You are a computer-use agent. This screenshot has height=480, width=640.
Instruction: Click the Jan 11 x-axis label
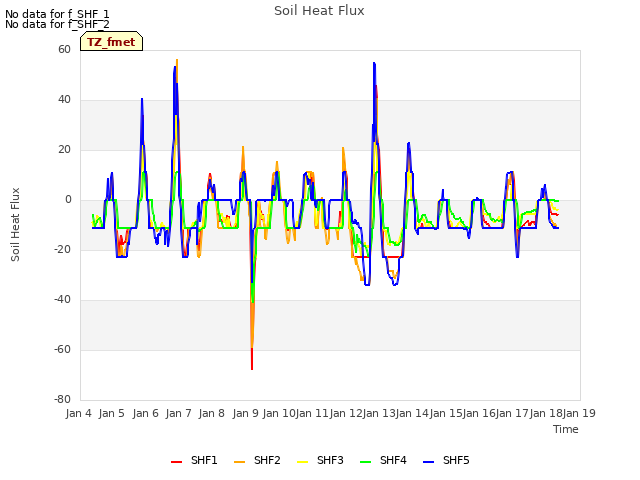[312, 413]
